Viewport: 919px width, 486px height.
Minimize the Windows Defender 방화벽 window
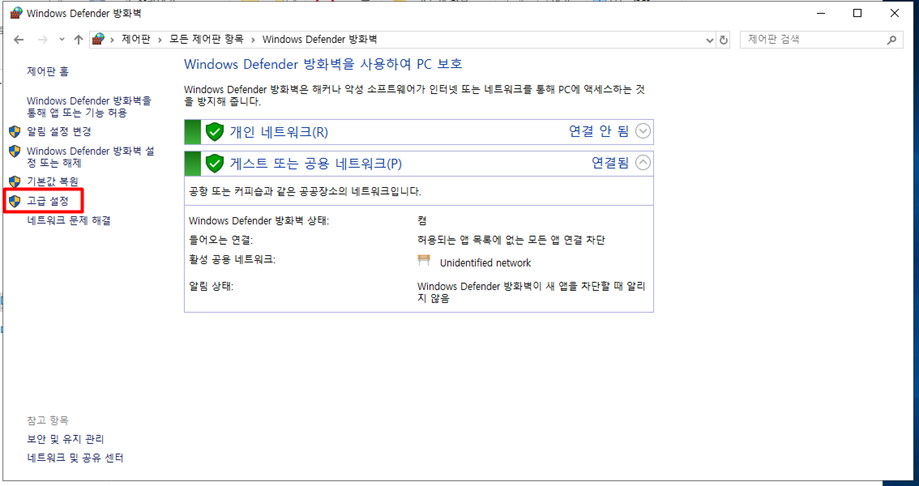coord(819,13)
